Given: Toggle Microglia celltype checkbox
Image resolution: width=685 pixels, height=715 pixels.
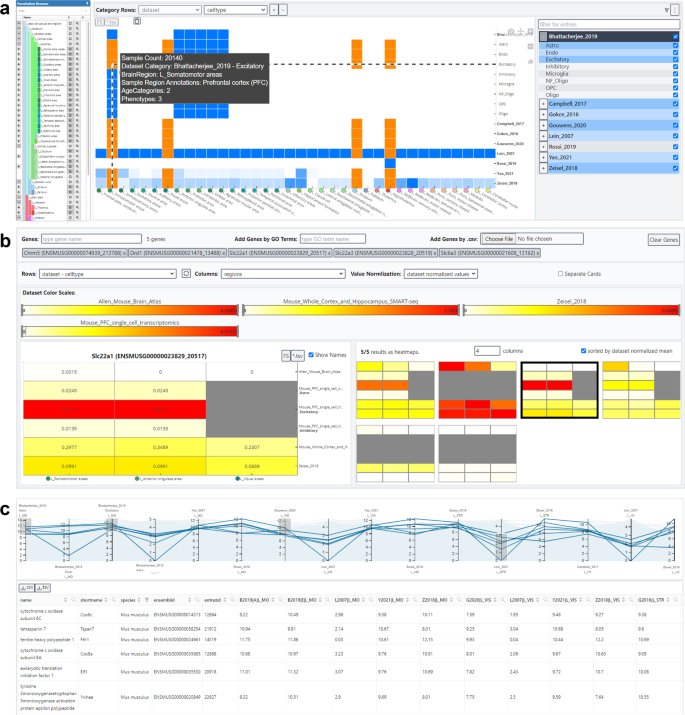Looking at the screenshot, I should coord(675,73).
